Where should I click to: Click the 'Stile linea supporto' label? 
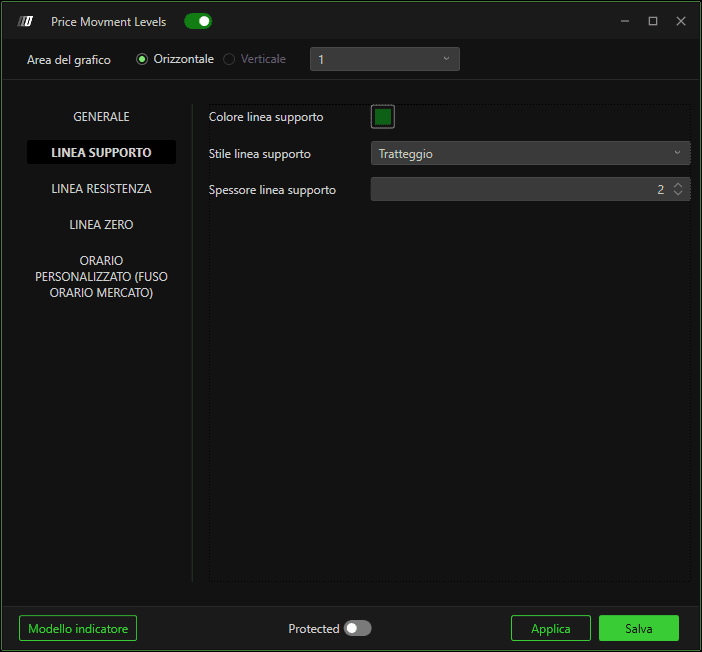(260, 154)
